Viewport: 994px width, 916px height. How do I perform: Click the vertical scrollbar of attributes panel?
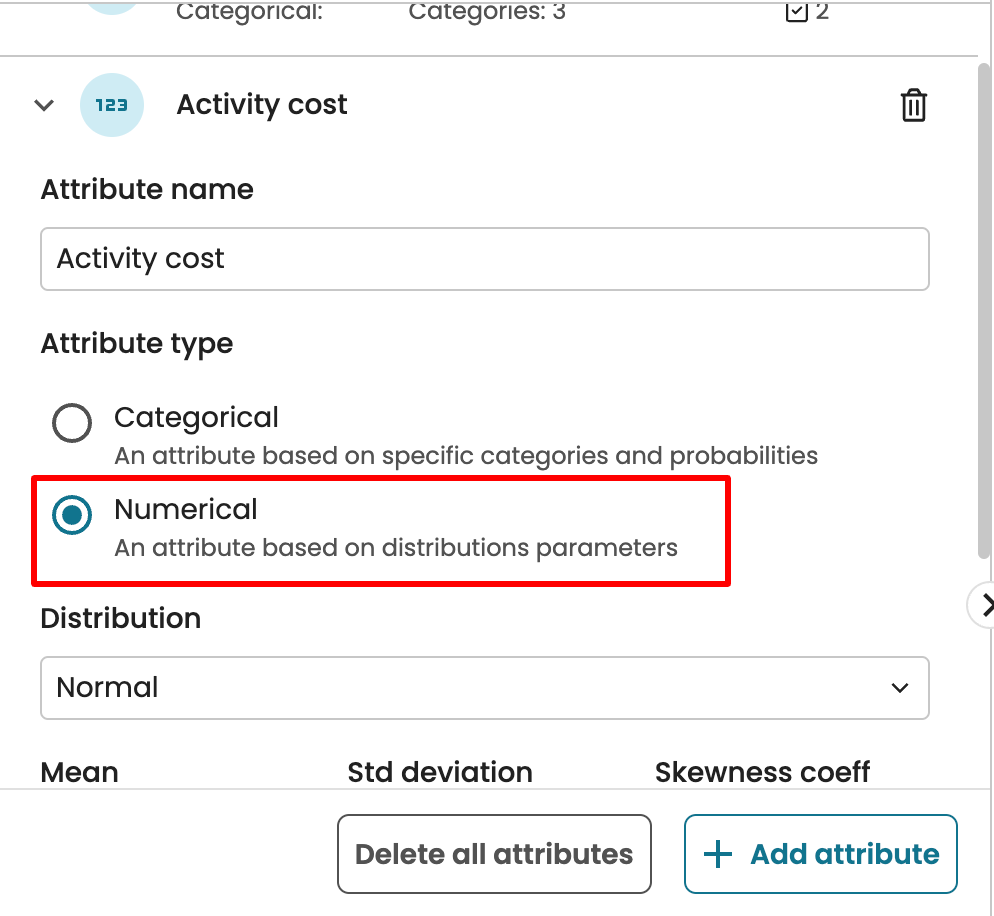[984, 300]
